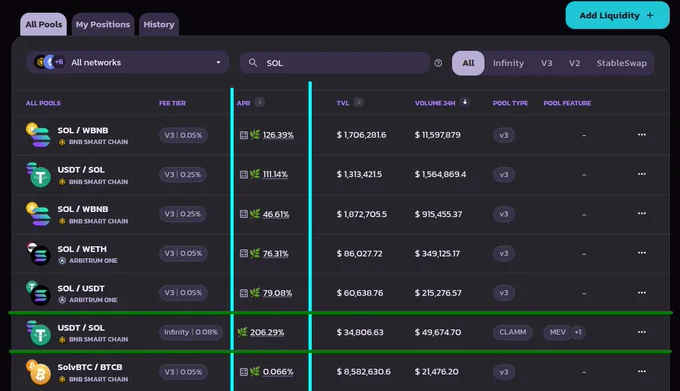Expand the All networks dropdown
This screenshot has width=680, height=391.
point(128,62)
